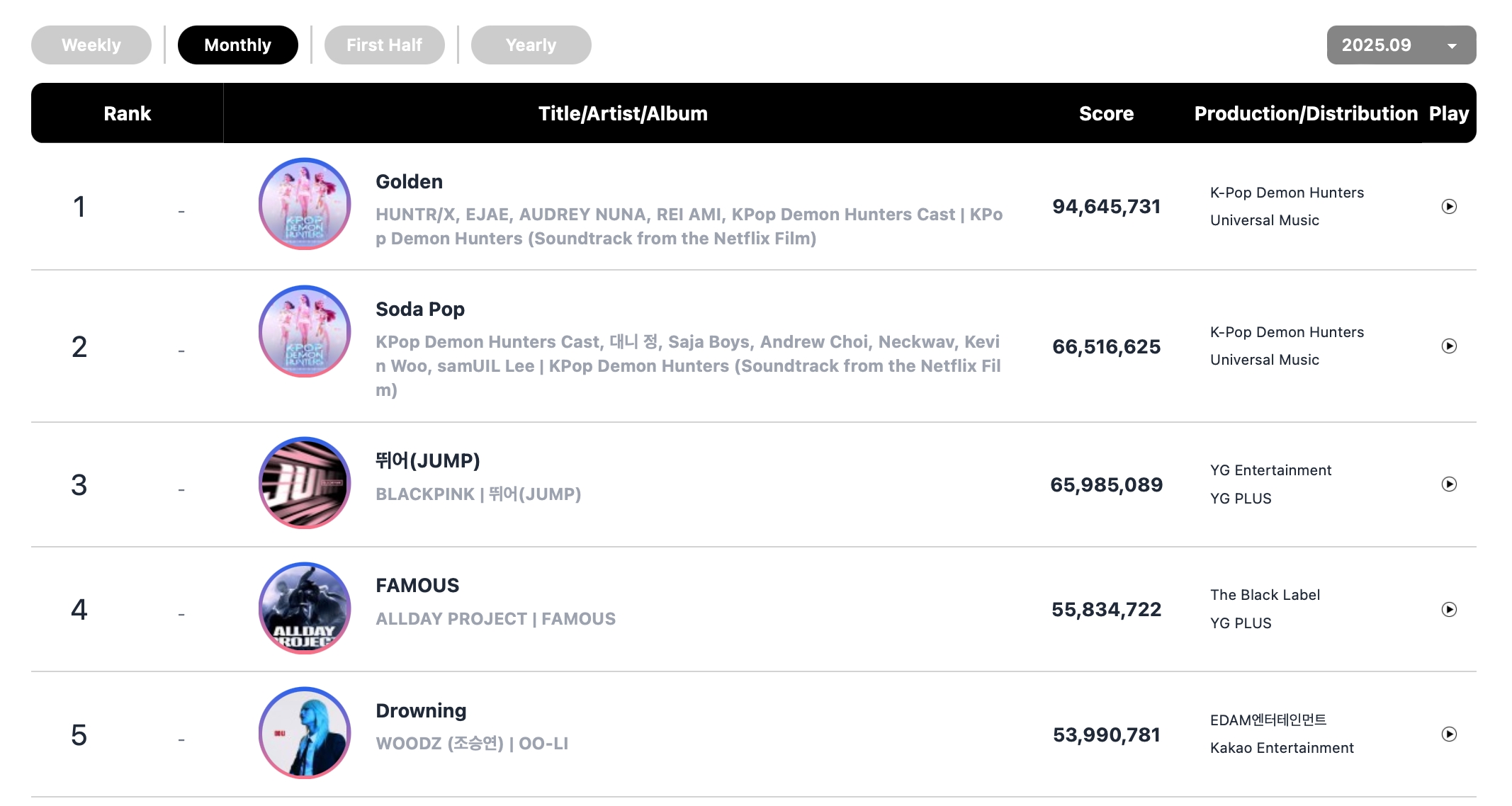Click the Drowning song title

point(421,711)
